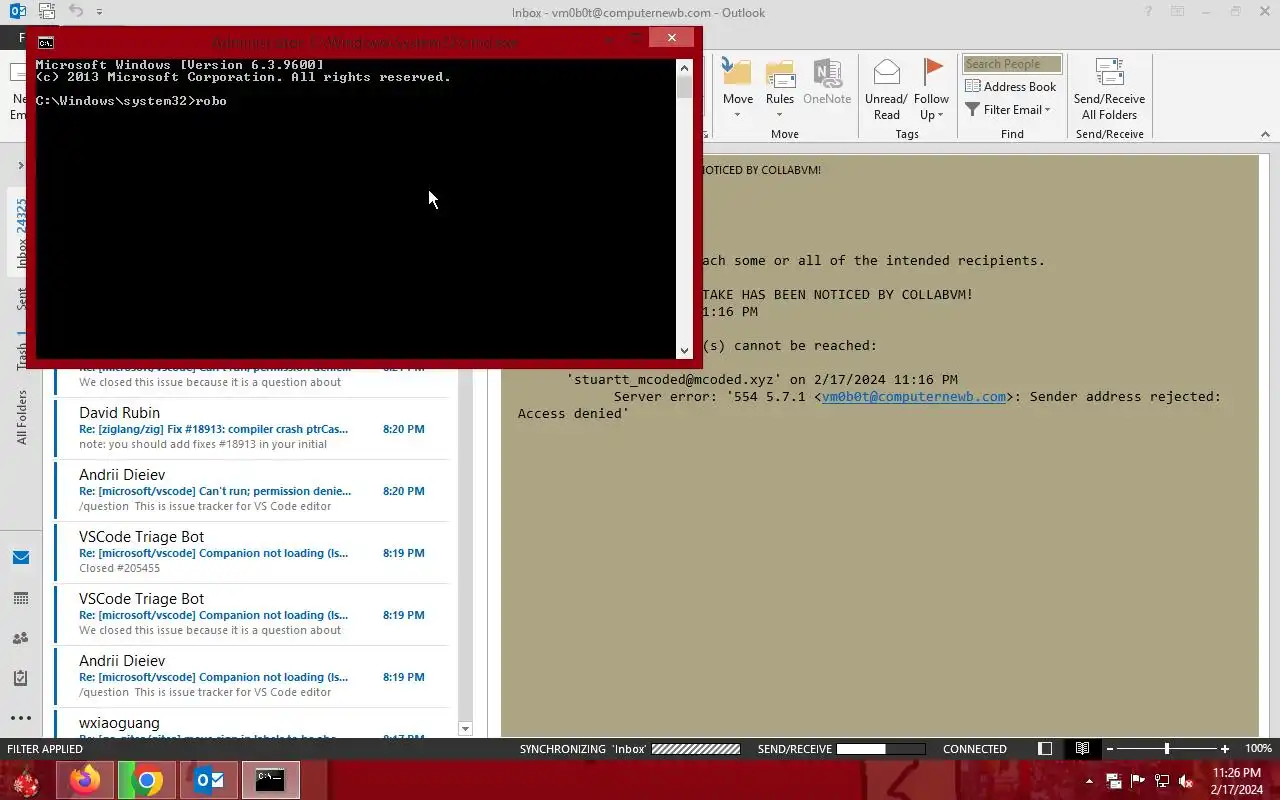This screenshot has height=800, width=1280.
Task: Click message list scroll-down arrow
Action: coord(465,729)
